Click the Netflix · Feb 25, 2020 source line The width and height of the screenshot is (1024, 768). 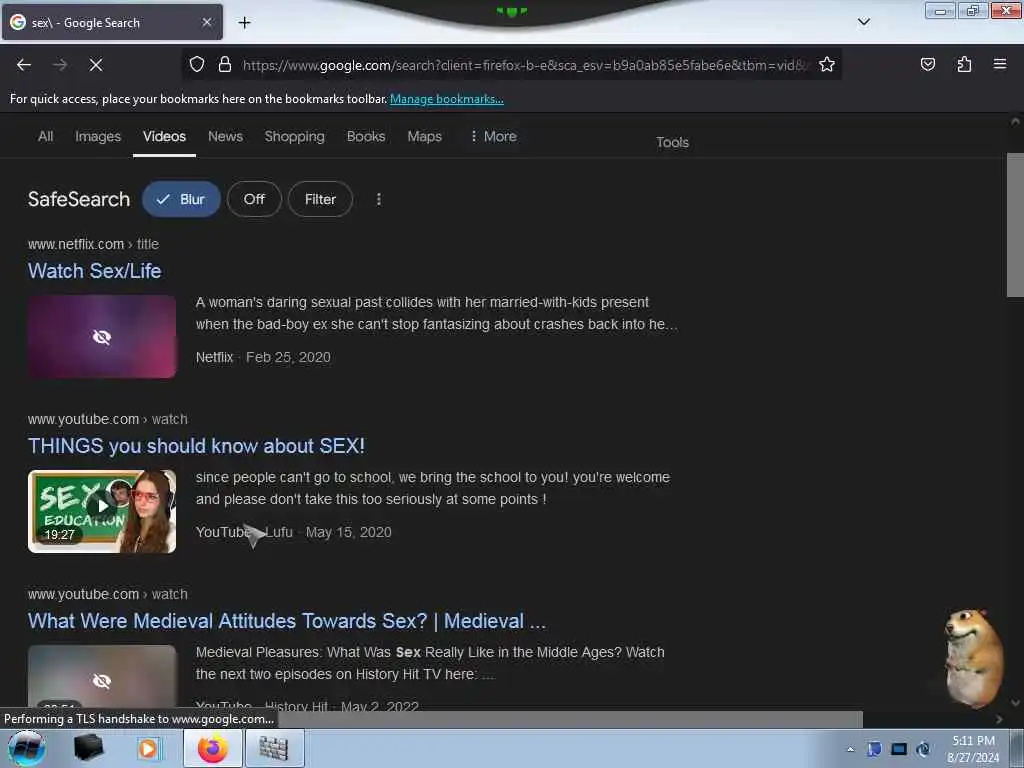point(263,357)
